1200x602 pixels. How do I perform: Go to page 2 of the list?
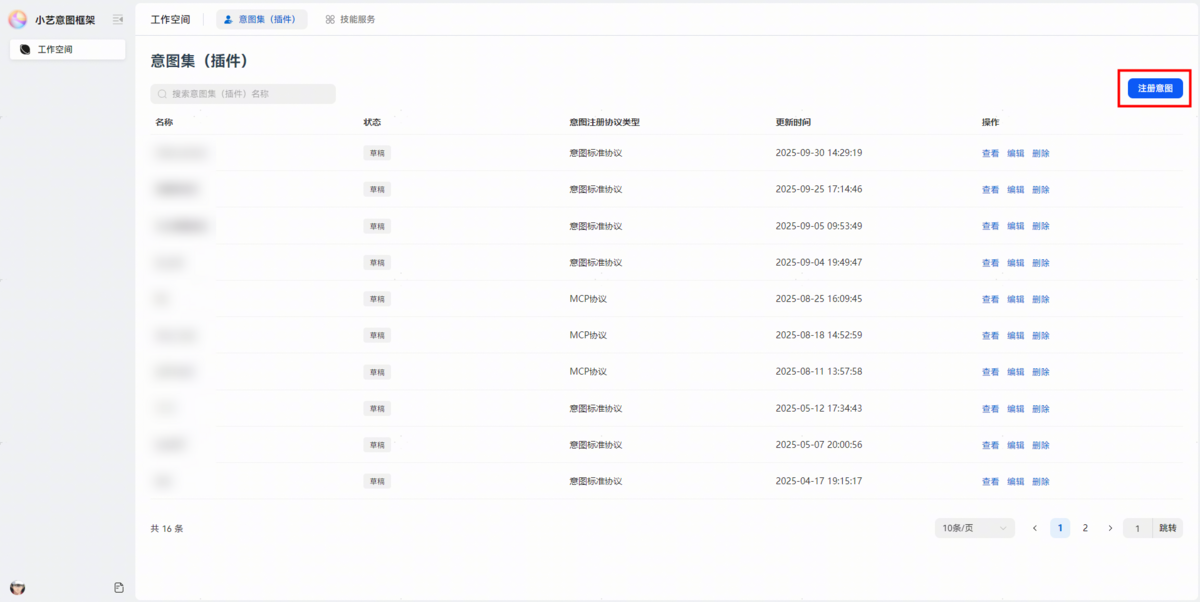click(1085, 528)
